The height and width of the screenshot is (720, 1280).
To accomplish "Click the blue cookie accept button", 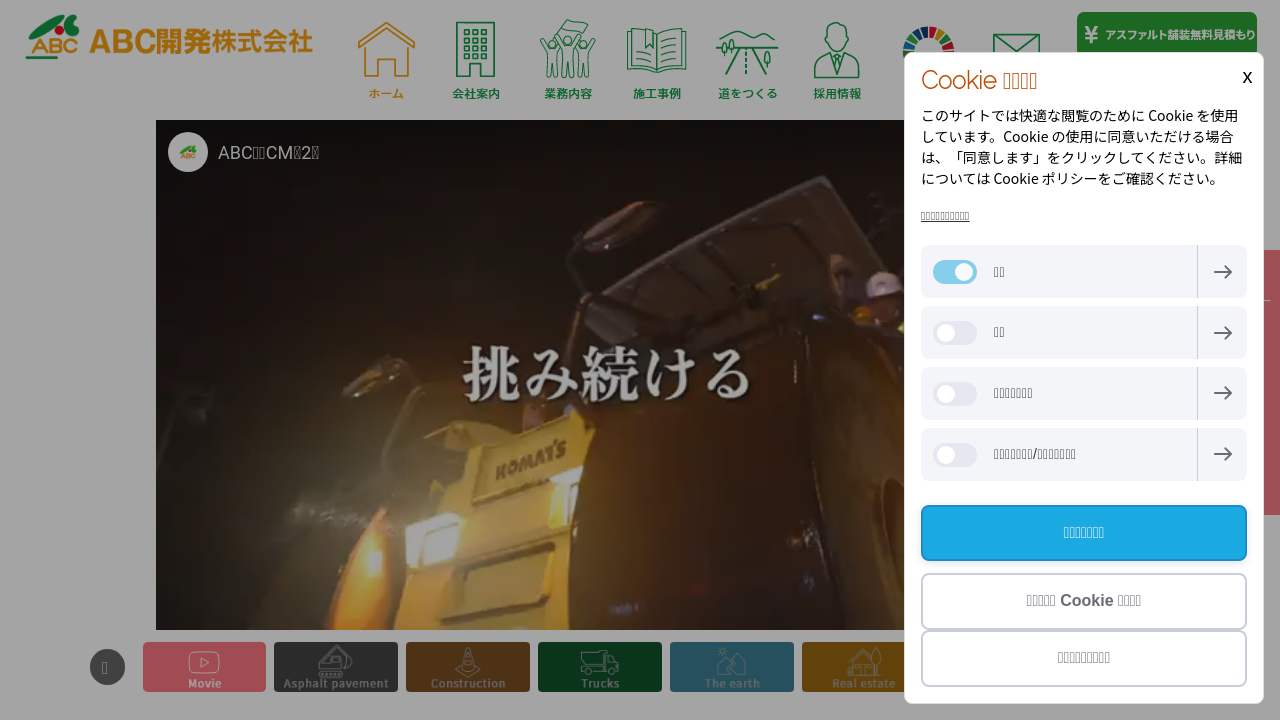I will click(1083, 533).
